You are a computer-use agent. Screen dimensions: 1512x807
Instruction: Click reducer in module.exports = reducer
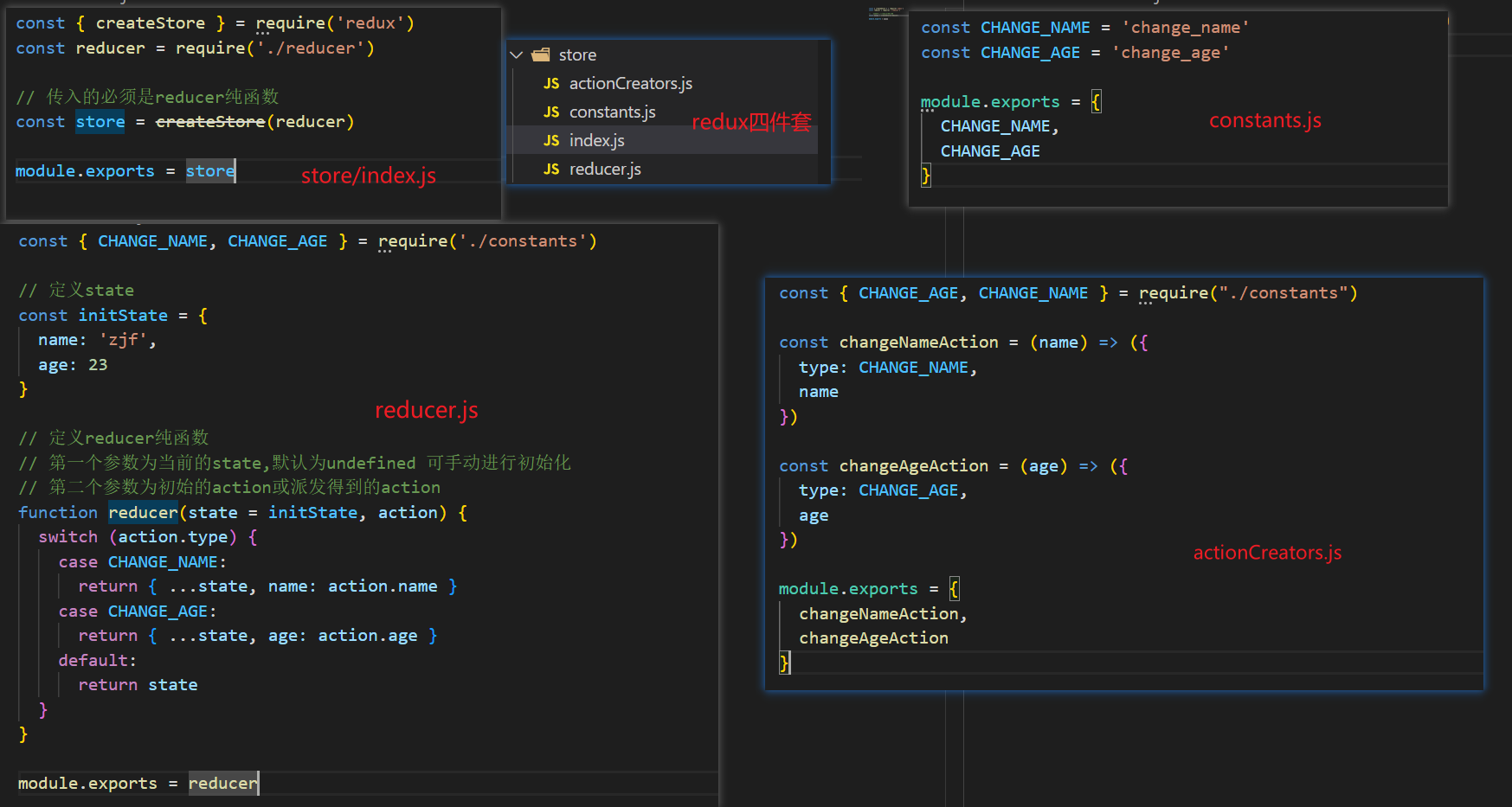pyautogui.click(x=223, y=784)
